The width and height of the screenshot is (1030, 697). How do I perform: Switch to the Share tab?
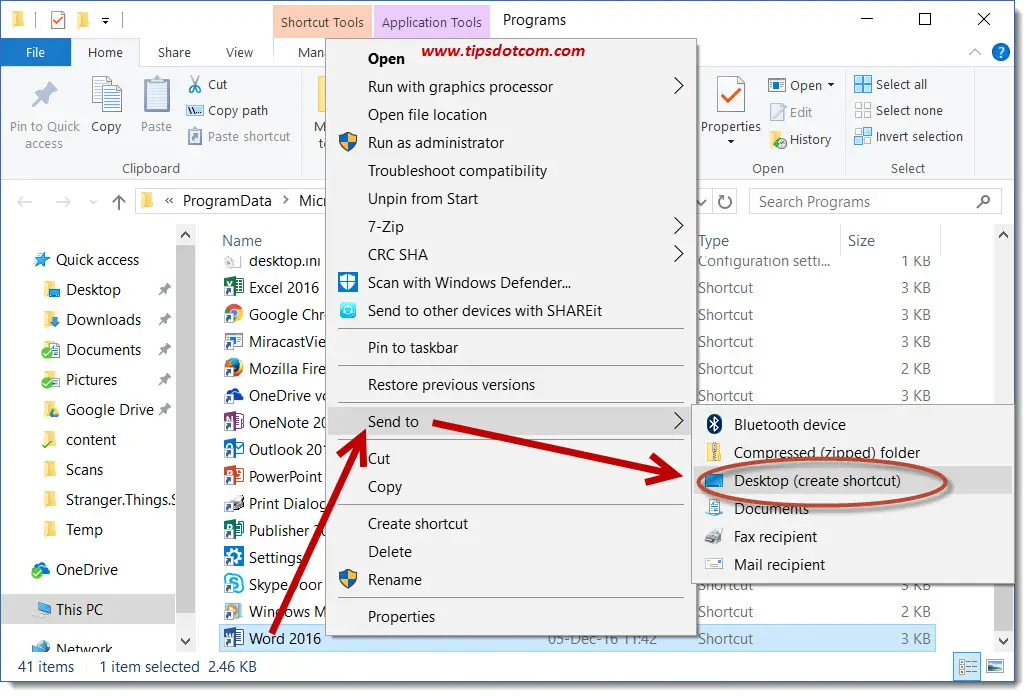click(x=174, y=53)
